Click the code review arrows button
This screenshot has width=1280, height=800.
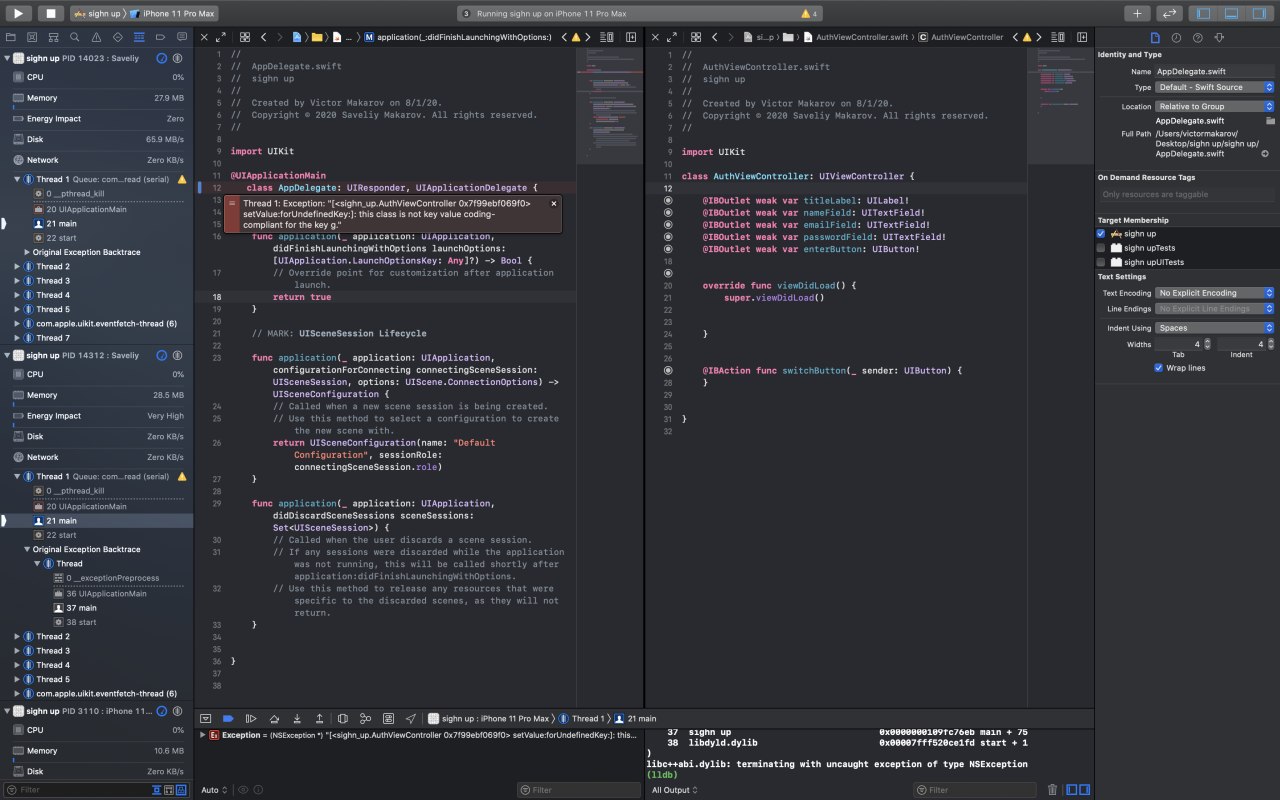1169,13
